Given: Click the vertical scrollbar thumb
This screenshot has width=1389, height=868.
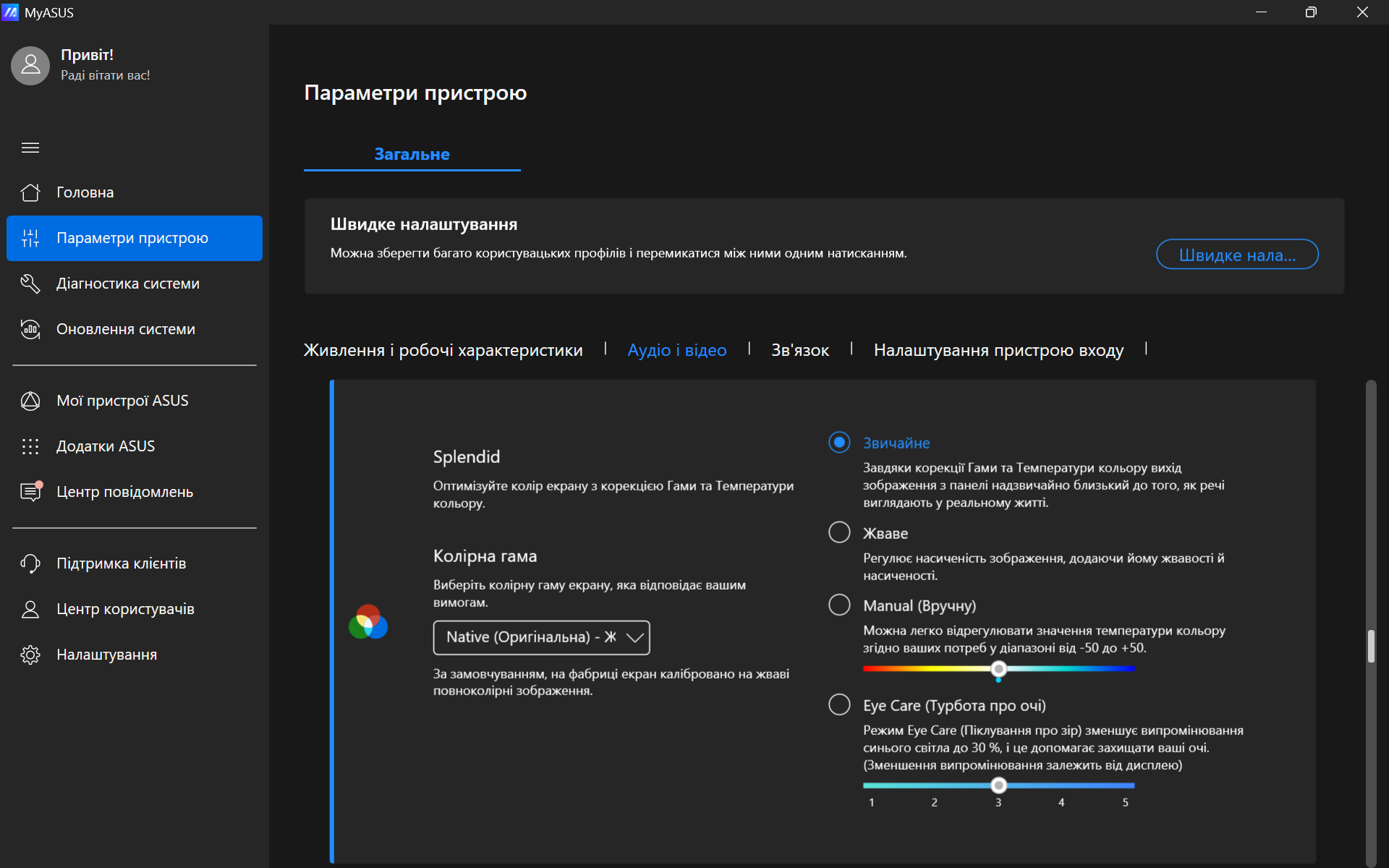Looking at the screenshot, I should tap(1370, 646).
